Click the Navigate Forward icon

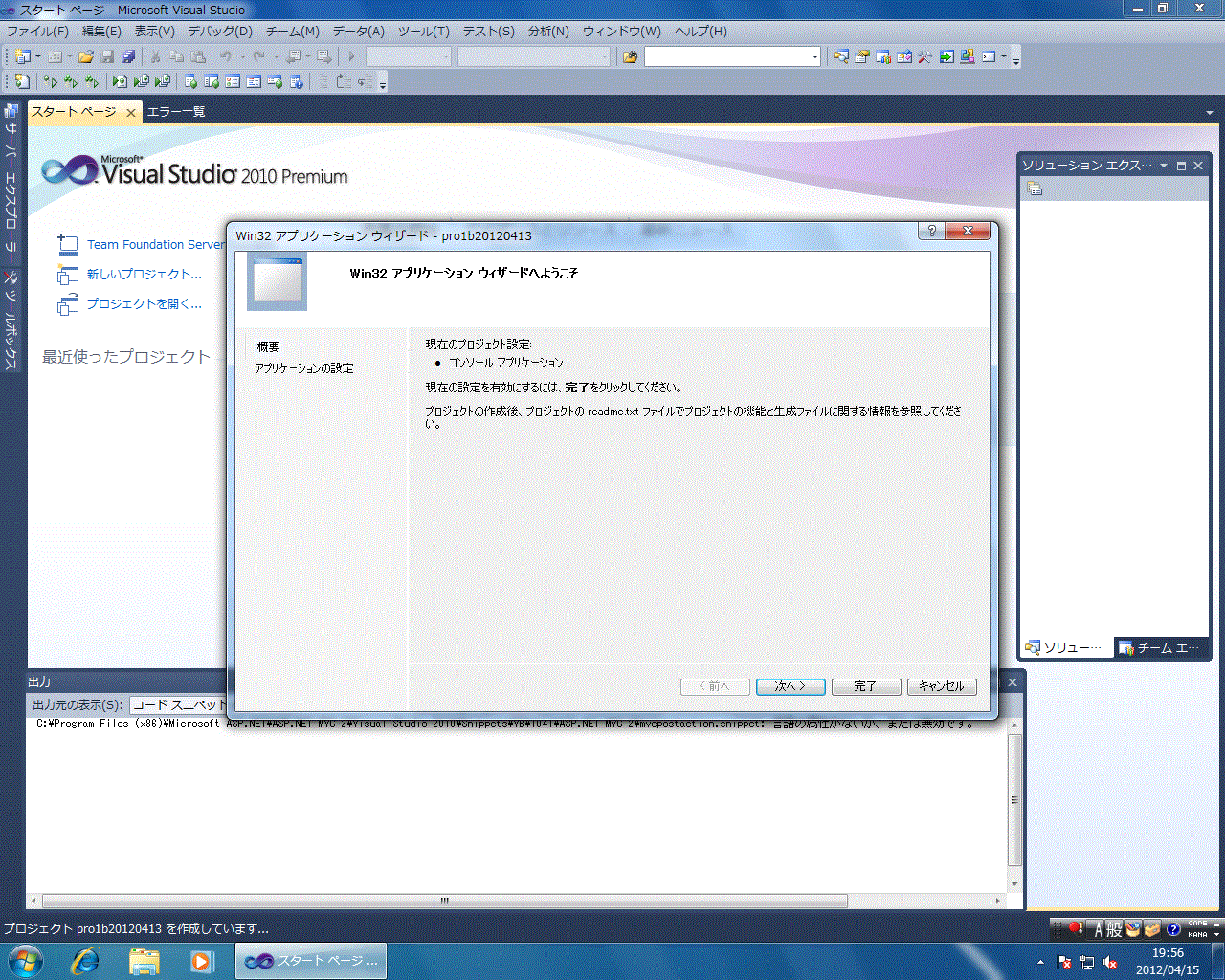tap(324, 56)
